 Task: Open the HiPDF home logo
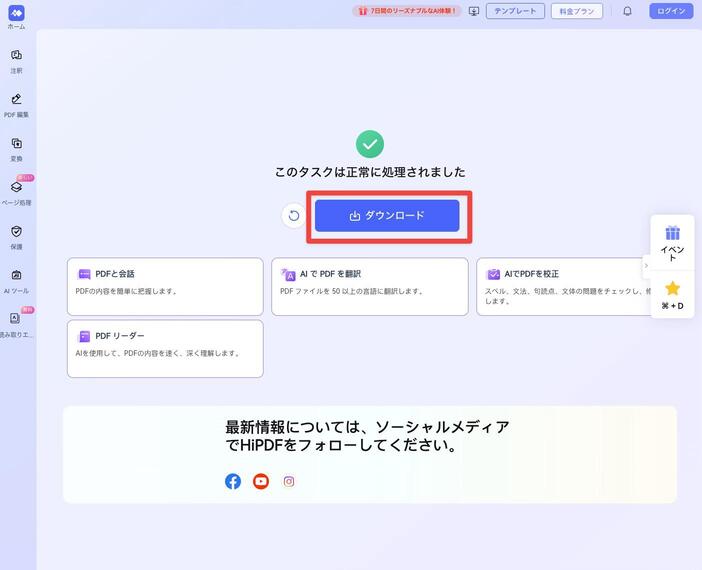point(17,13)
